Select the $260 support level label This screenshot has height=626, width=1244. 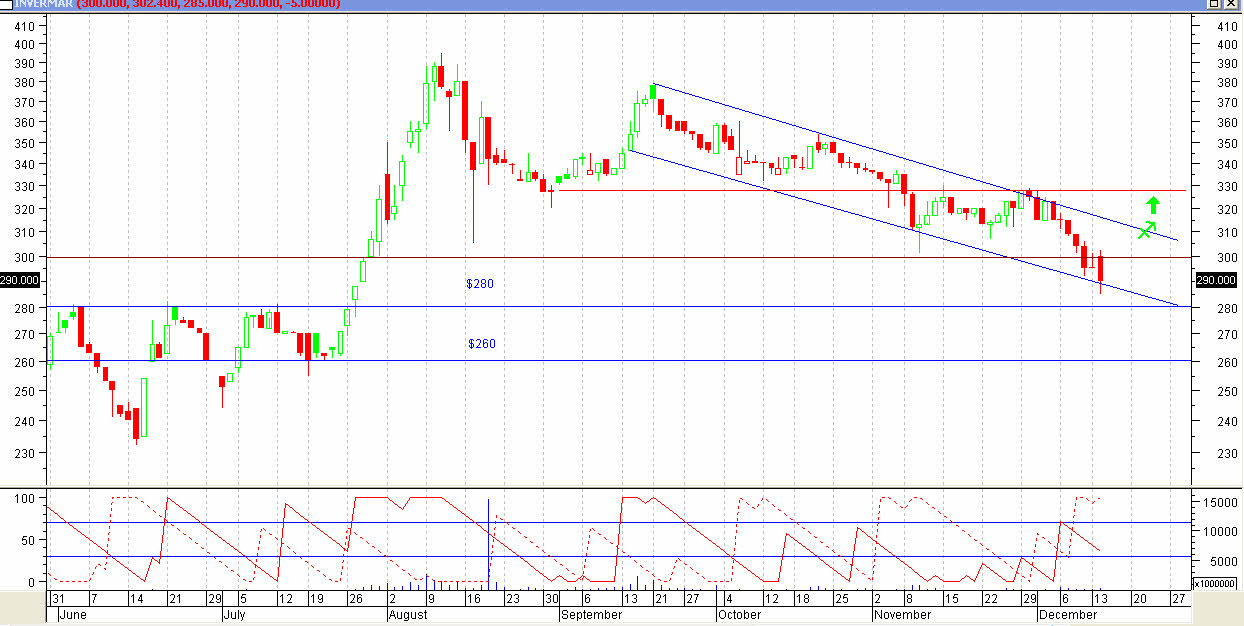[x=481, y=344]
